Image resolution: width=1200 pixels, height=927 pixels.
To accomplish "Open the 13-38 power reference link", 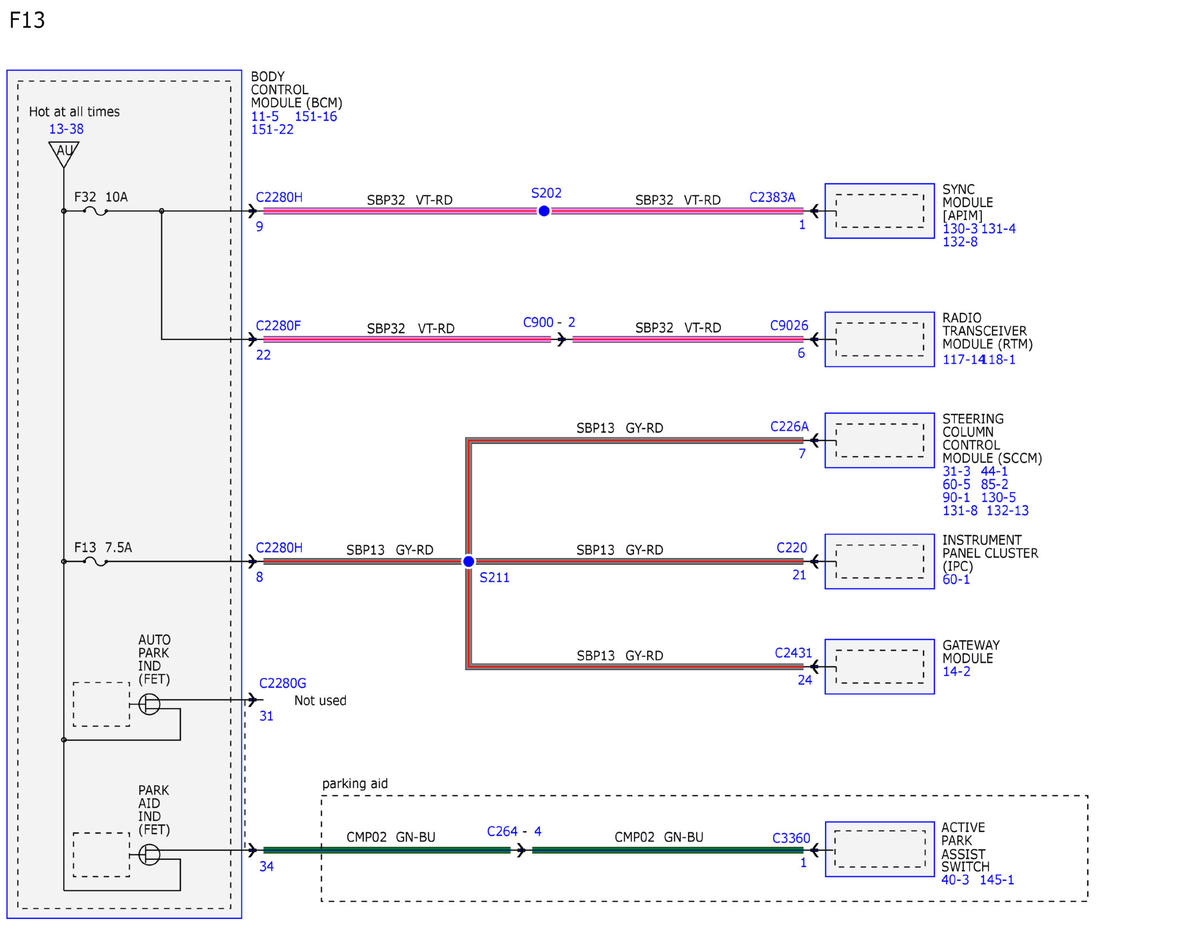I will 66,129.
